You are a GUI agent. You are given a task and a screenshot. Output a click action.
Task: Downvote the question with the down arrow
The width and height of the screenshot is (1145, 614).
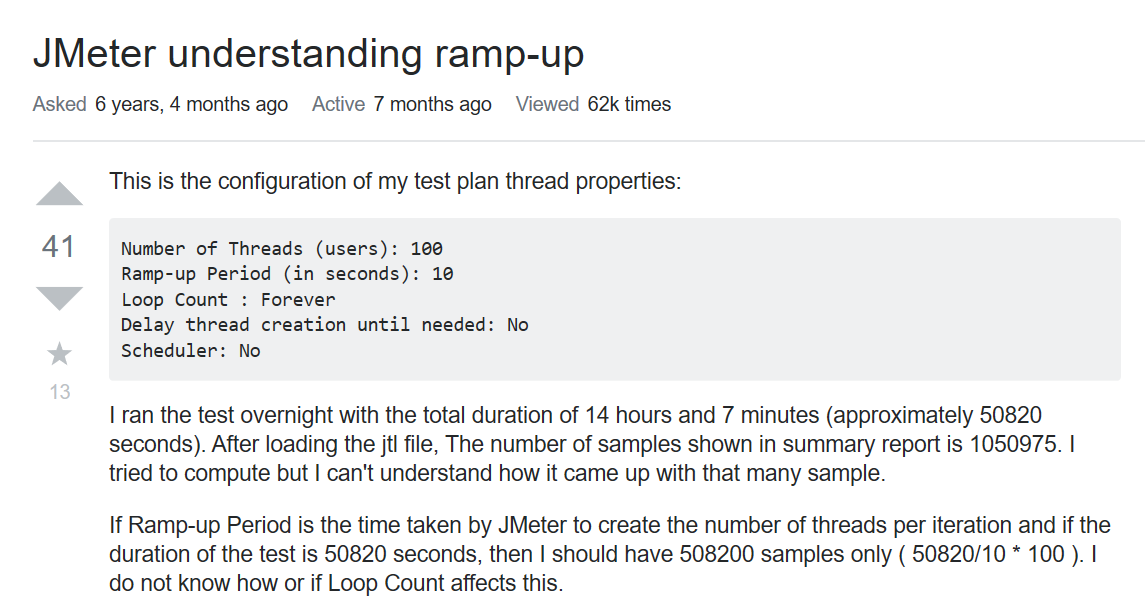coord(59,298)
